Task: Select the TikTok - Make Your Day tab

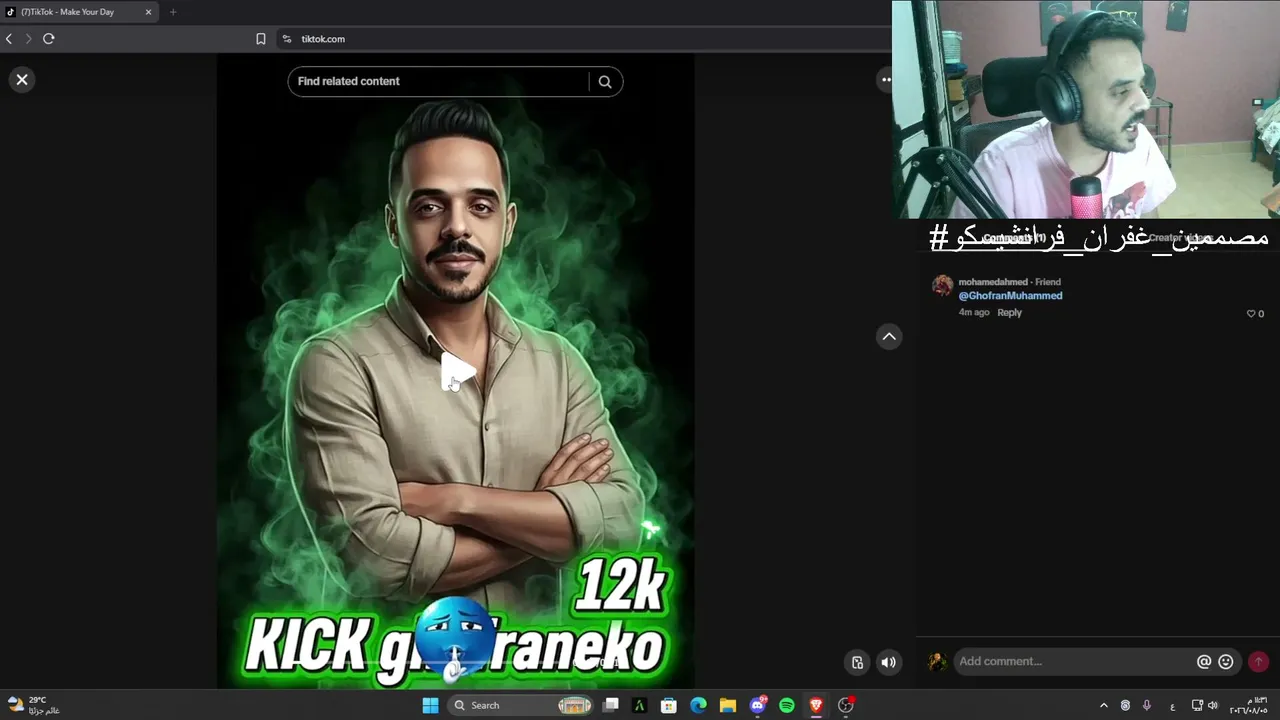Action: click(78, 12)
